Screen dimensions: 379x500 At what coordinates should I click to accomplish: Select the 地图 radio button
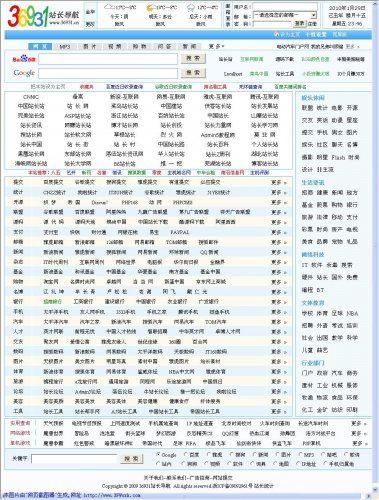click(275, 463)
